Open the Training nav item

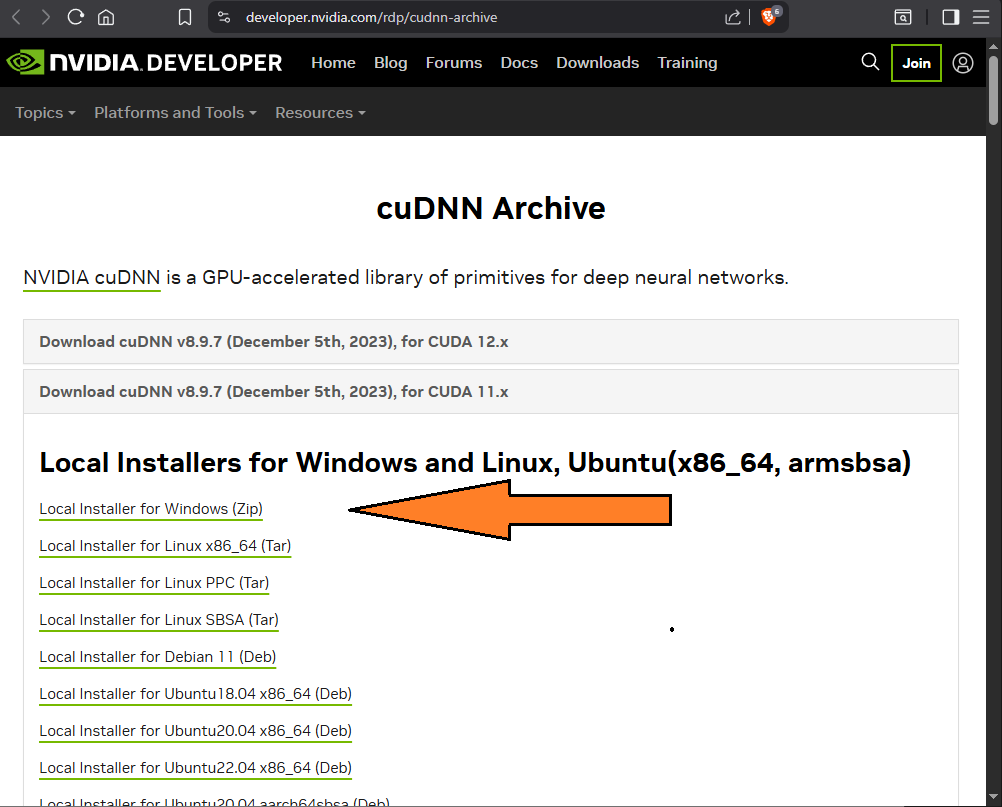coord(687,63)
